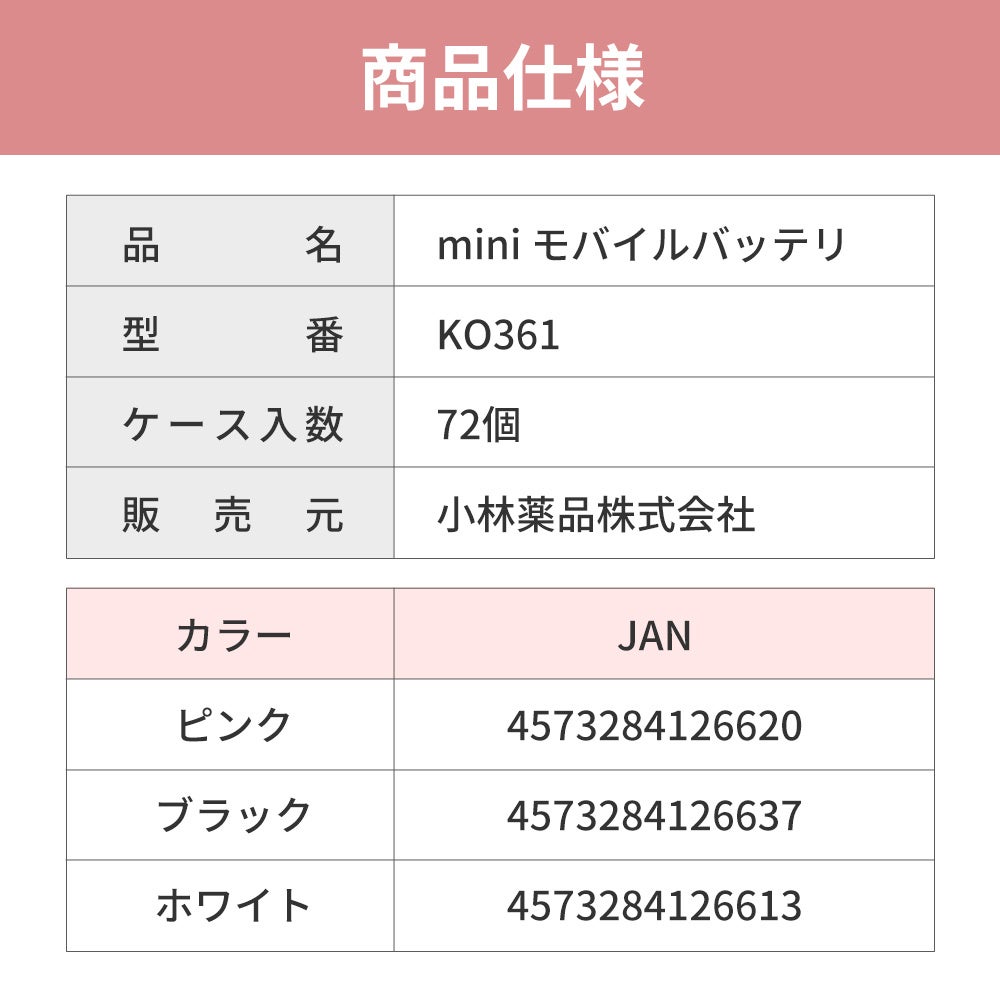Viewport: 1000px width, 1000px height.
Task: Click the 販売元 row label
Action: click(232, 516)
